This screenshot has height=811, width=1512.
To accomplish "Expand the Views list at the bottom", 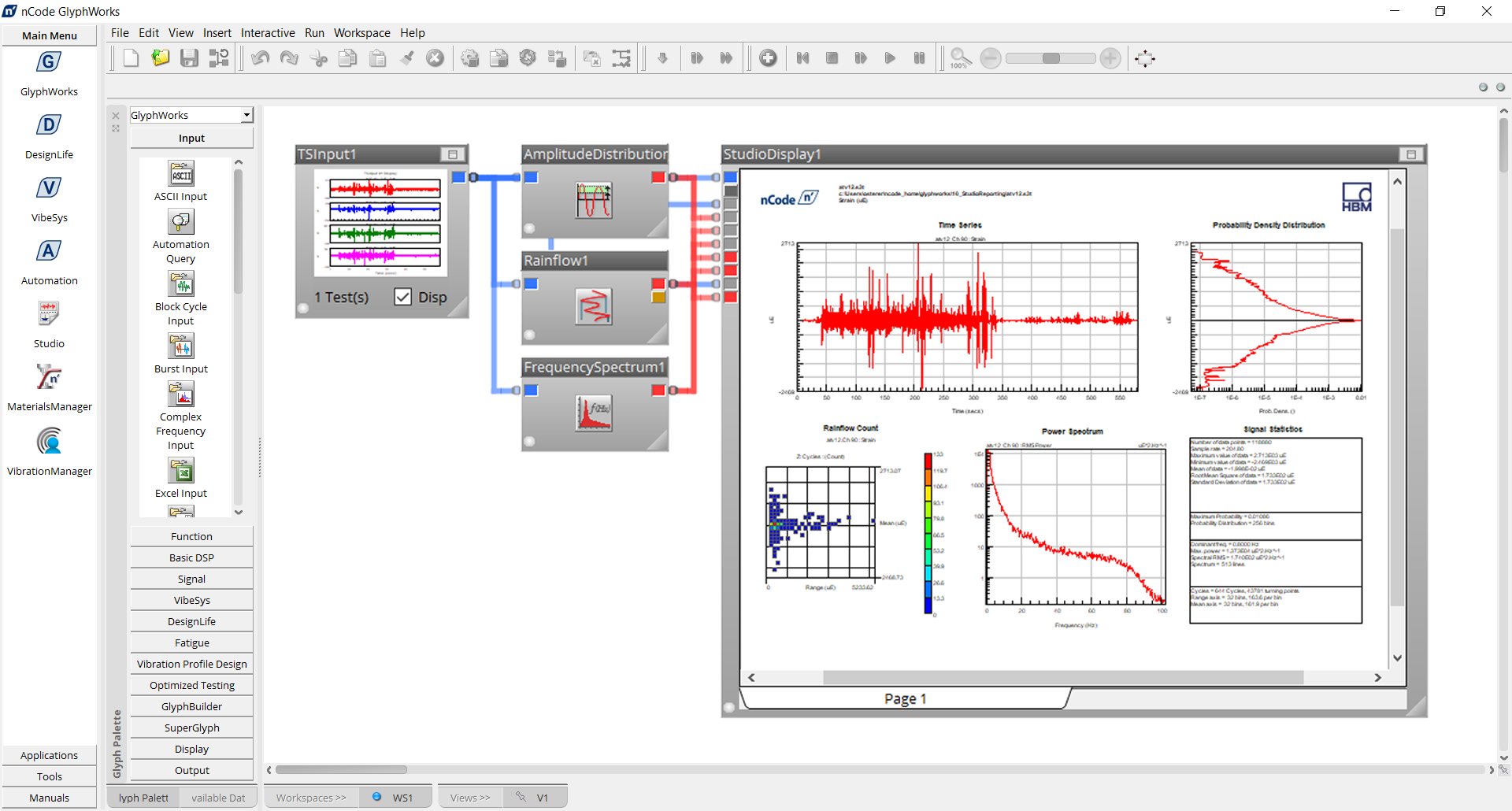I will [470, 797].
